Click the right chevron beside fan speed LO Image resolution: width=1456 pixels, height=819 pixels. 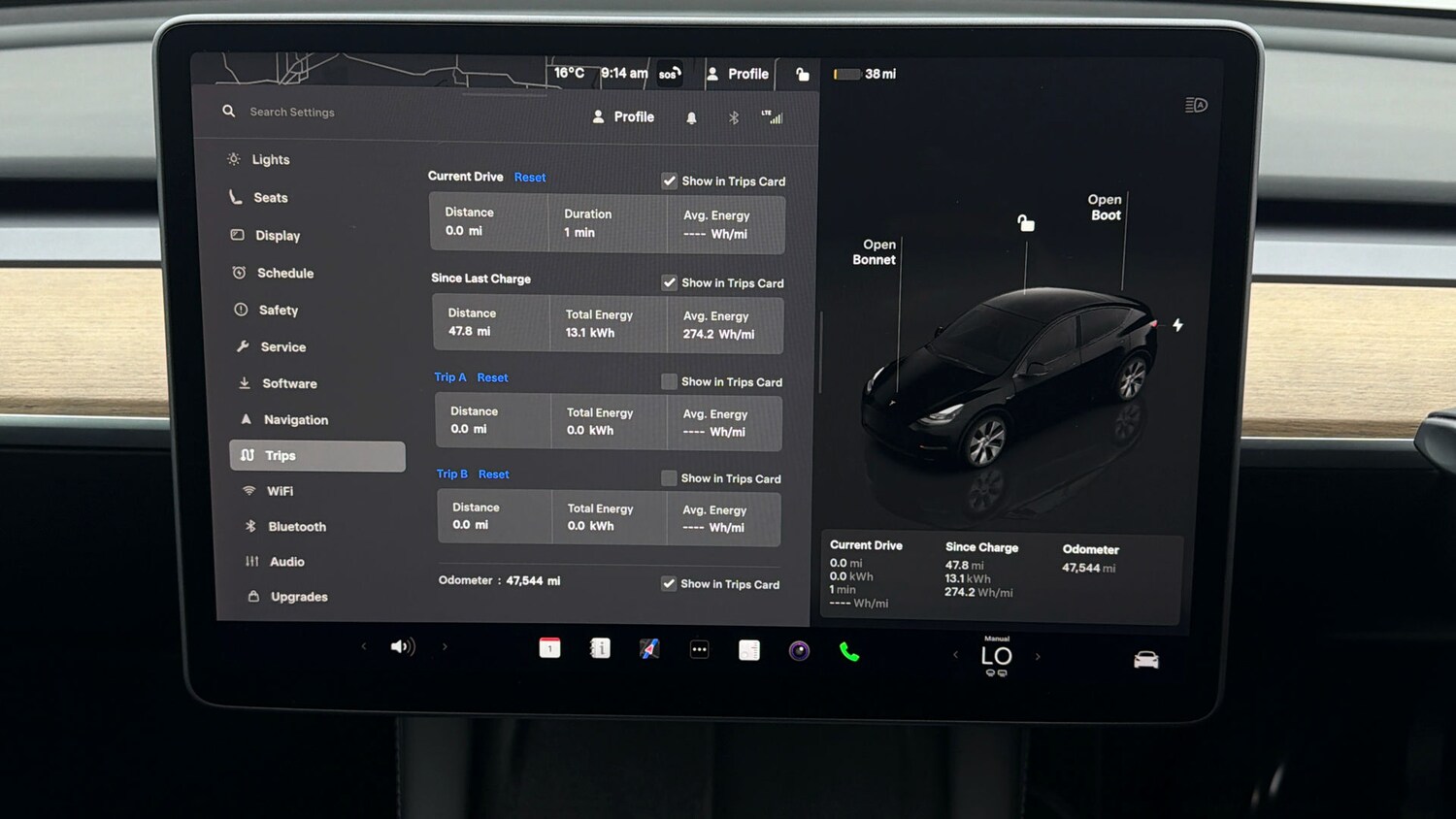coord(1038,656)
